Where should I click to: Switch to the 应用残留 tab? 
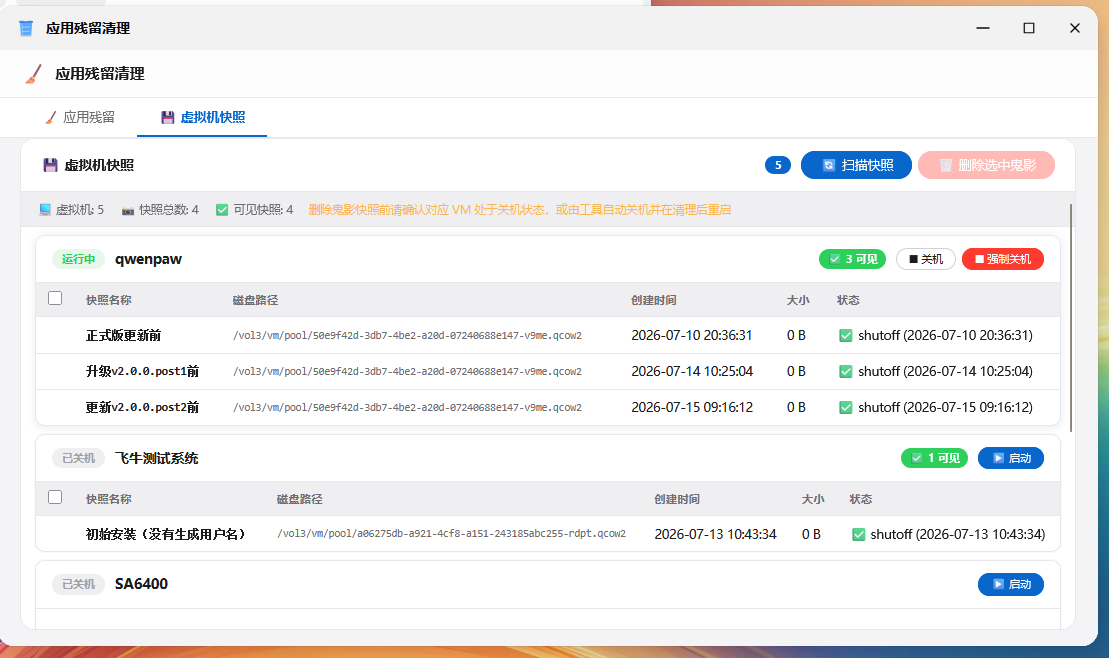[79, 117]
